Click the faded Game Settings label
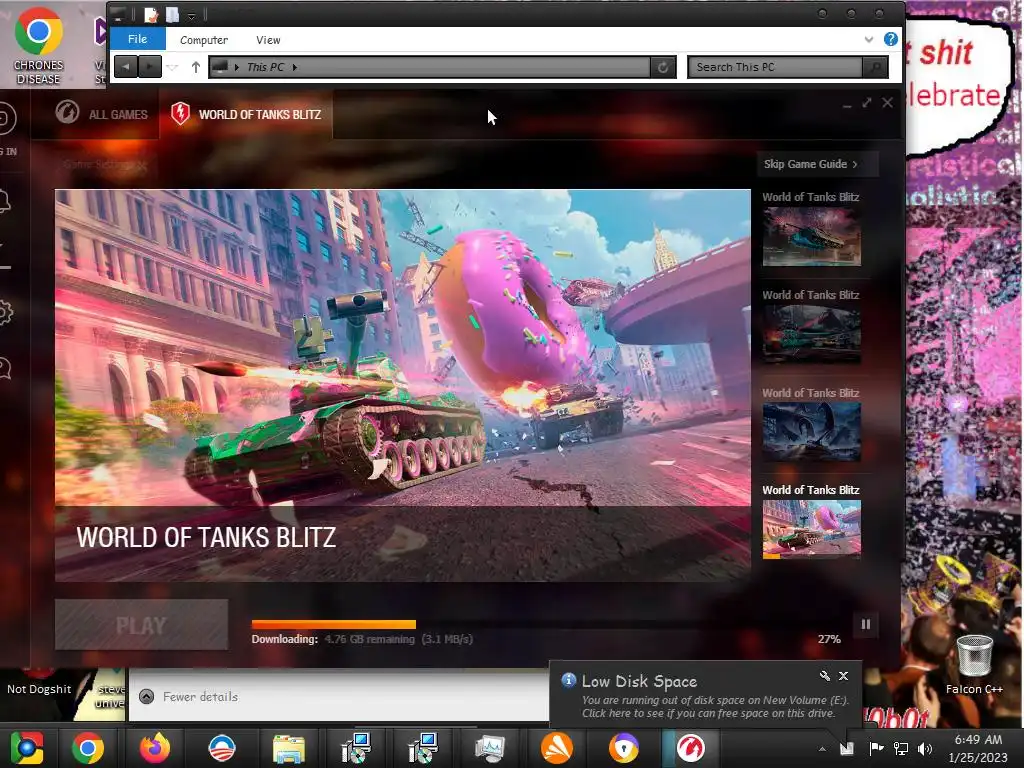This screenshot has height=768, width=1024. pyautogui.click(x=104, y=164)
